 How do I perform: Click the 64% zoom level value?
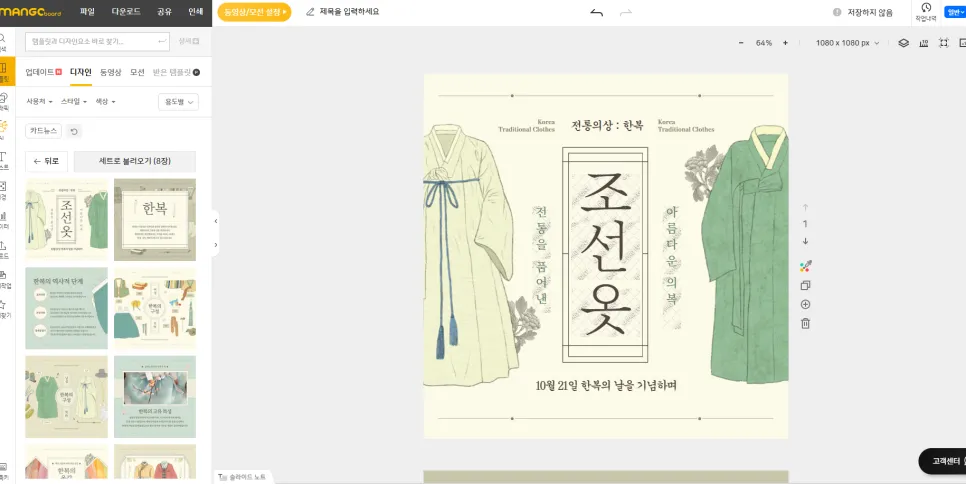point(763,43)
